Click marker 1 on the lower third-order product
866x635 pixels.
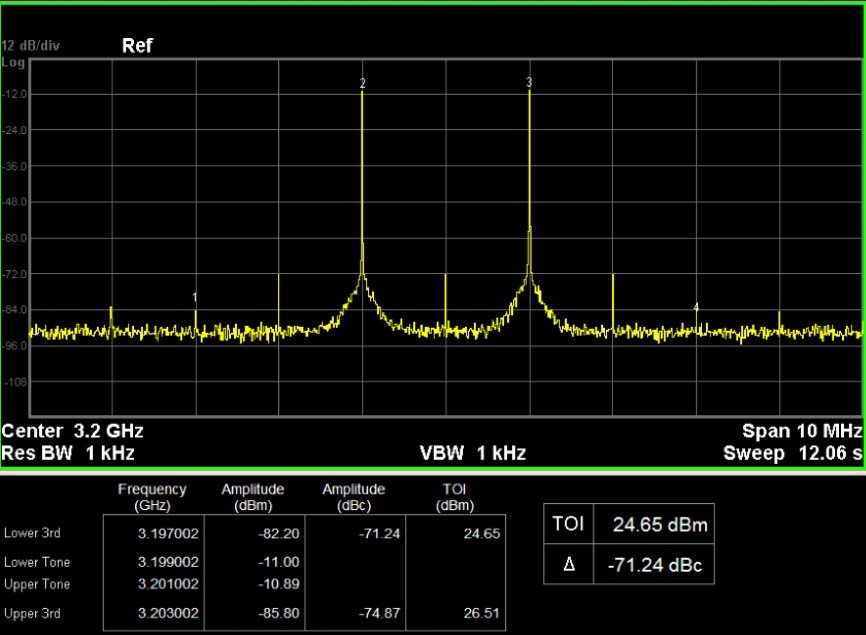[195, 297]
